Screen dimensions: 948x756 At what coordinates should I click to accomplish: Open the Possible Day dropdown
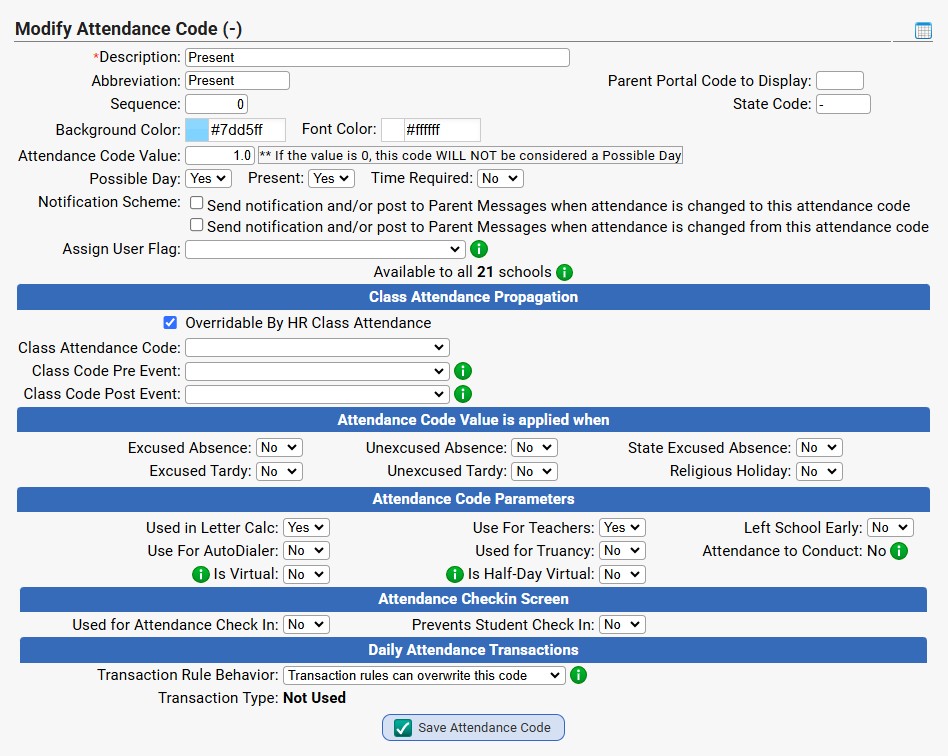click(x=208, y=178)
